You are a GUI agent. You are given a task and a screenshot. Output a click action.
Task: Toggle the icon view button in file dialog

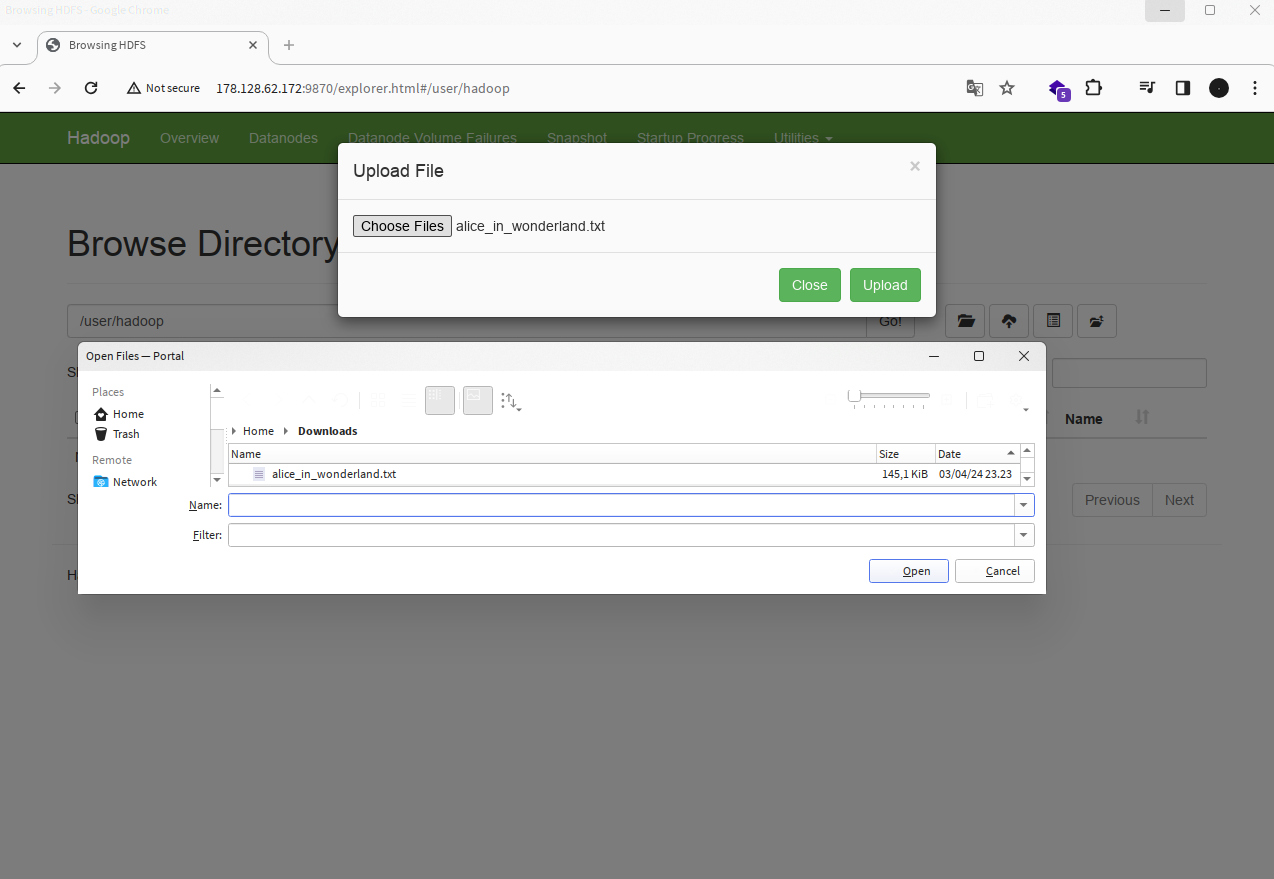tap(440, 400)
